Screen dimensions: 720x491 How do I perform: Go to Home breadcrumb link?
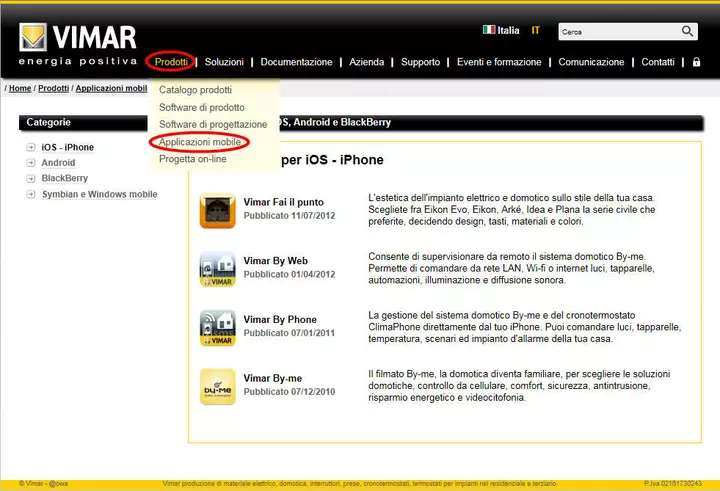[20, 88]
